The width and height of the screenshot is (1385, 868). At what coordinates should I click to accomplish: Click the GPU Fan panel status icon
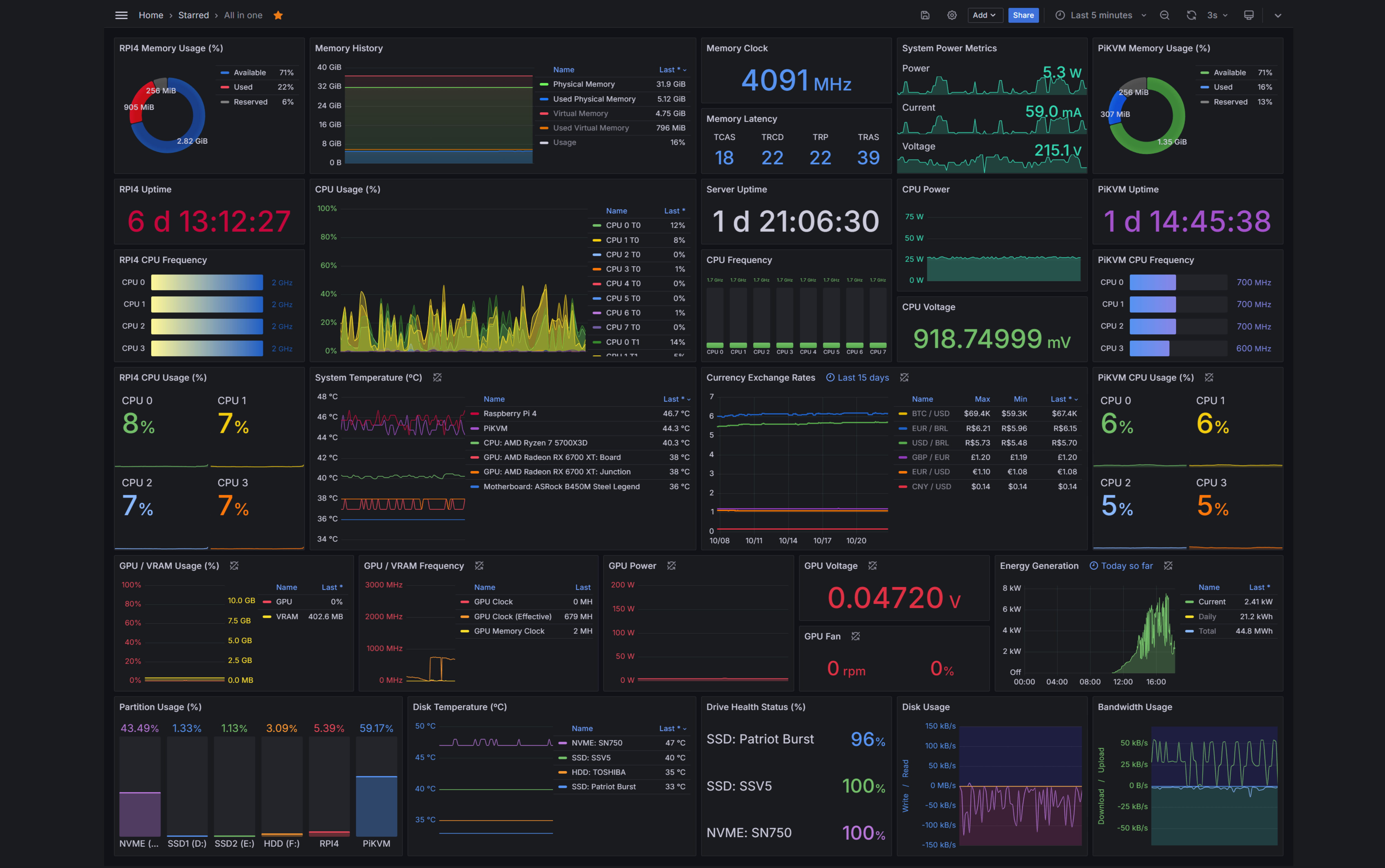pos(856,636)
